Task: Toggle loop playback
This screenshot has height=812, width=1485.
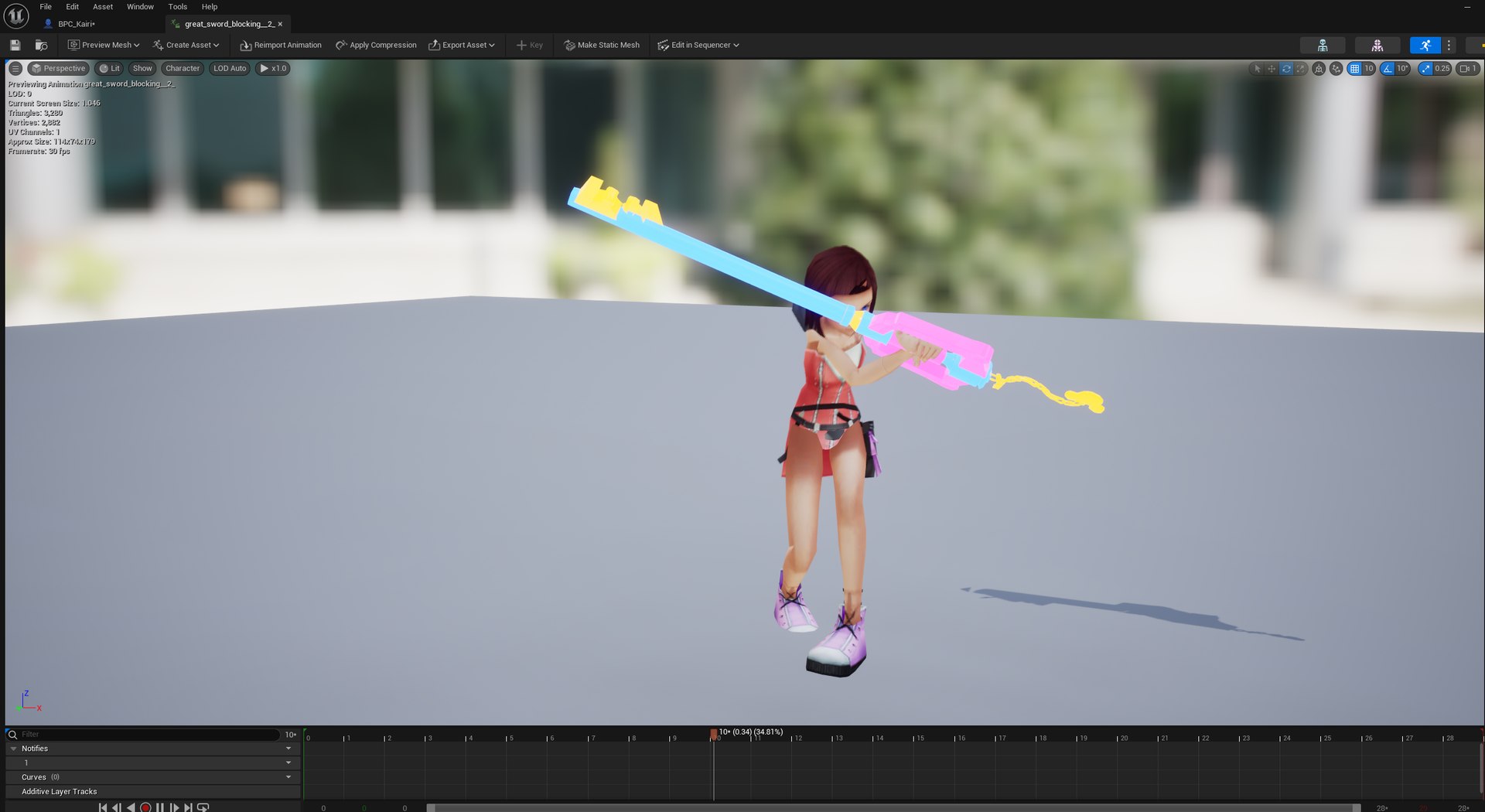Action: click(203, 807)
